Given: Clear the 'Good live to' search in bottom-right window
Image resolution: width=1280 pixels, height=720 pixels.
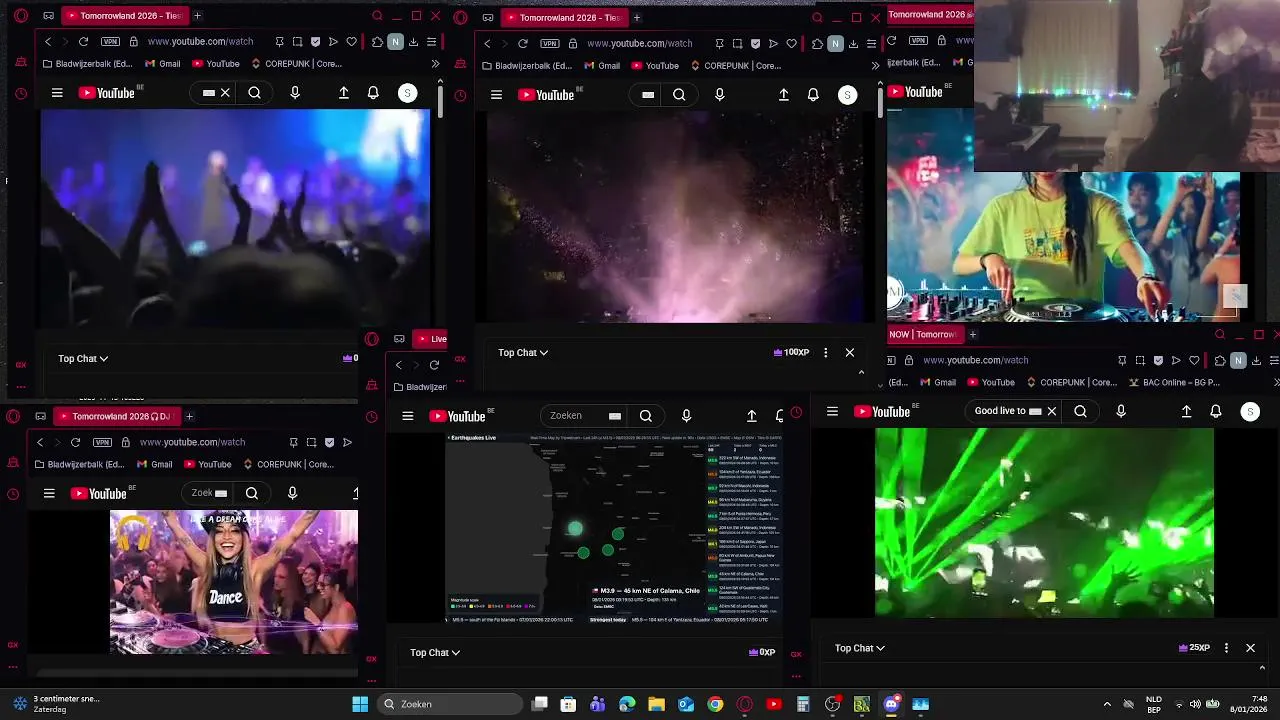Looking at the screenshot, I should pos(1051,411).
